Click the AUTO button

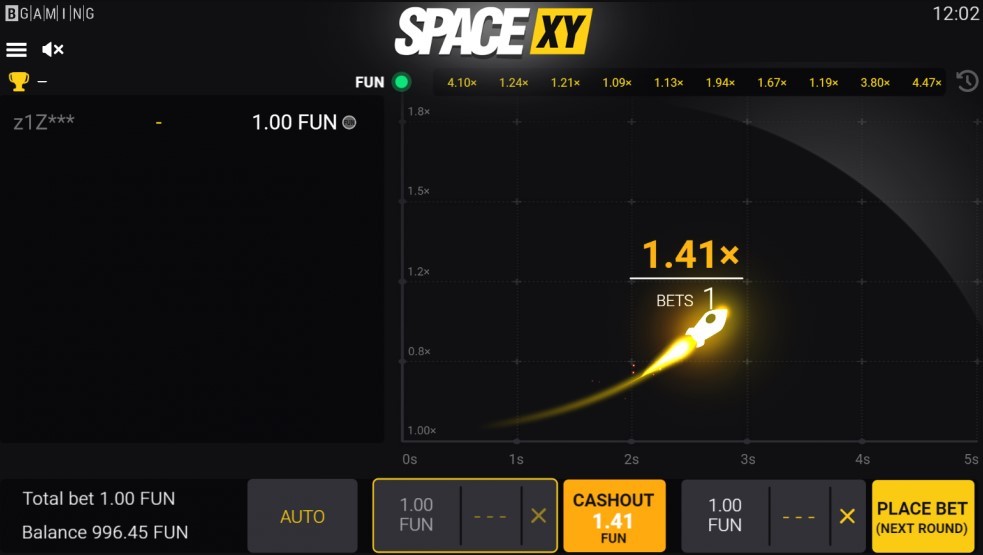(302, 516)
